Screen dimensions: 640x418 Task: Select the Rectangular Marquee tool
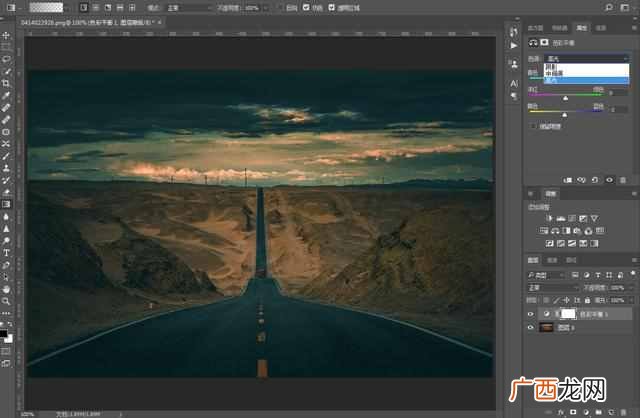pos(6,47)
